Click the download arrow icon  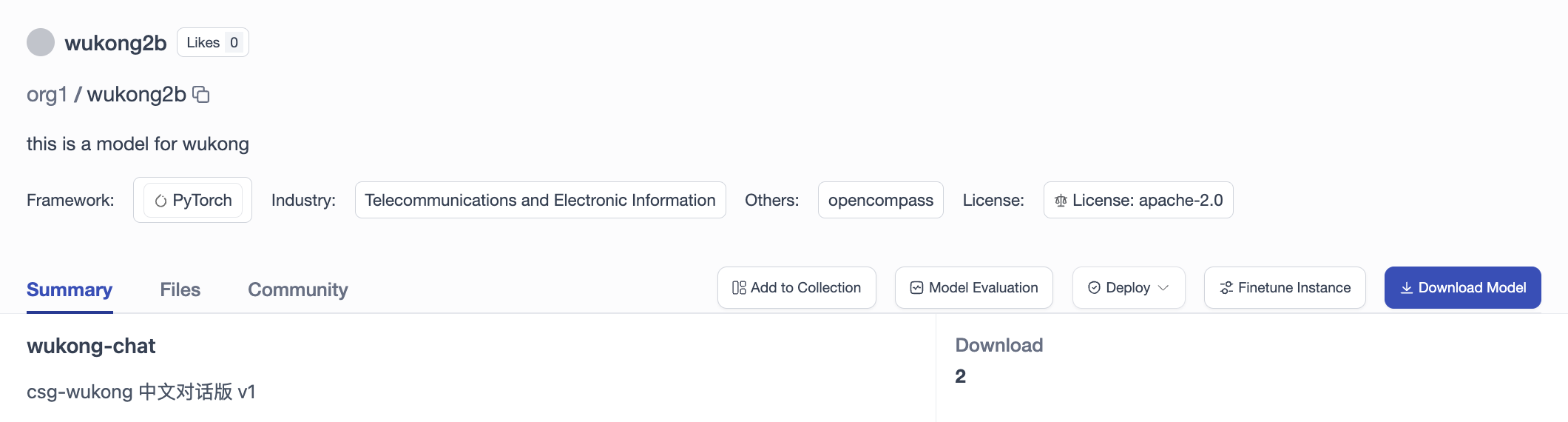[x=1406, y=288]
